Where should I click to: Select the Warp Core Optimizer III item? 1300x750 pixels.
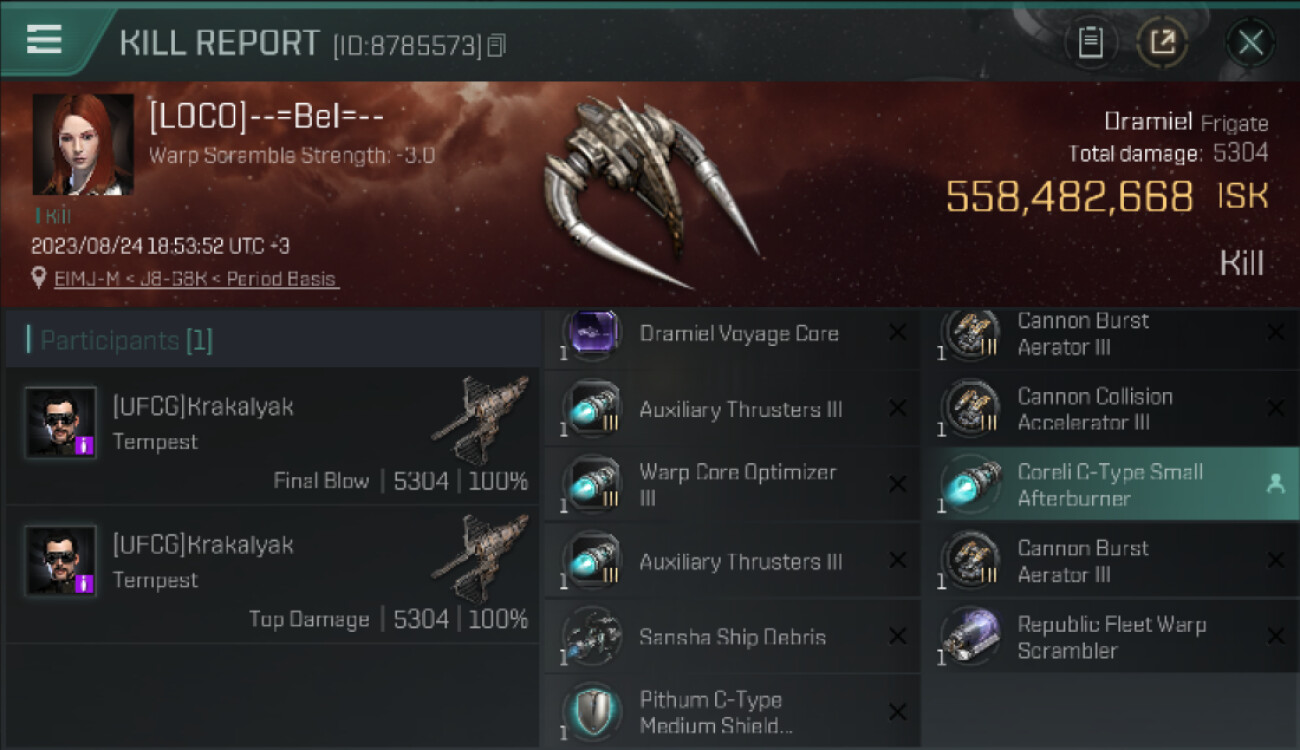click(732, 484)
